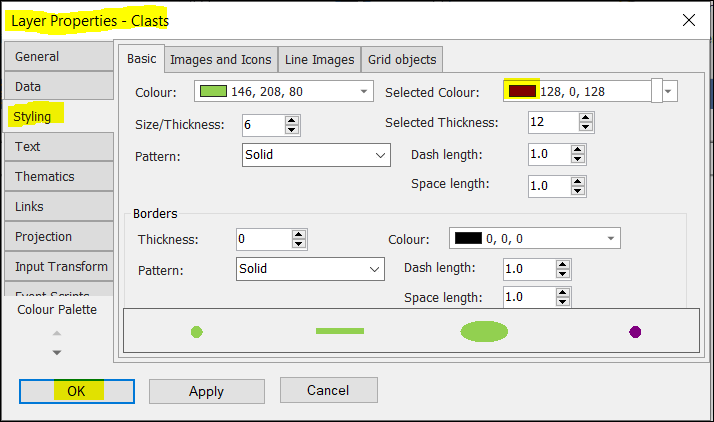Viewport: 714px width, 422px height.
Task: Open the Line Images tab
Action: (x=319, y=60)
